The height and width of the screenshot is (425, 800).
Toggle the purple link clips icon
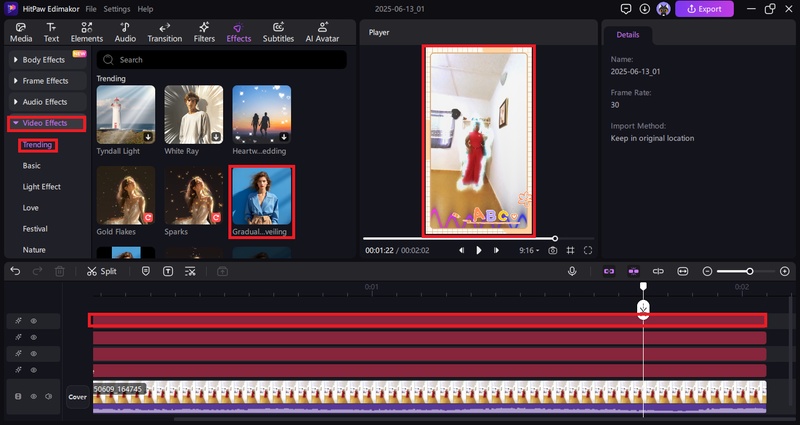coord(609,271)
